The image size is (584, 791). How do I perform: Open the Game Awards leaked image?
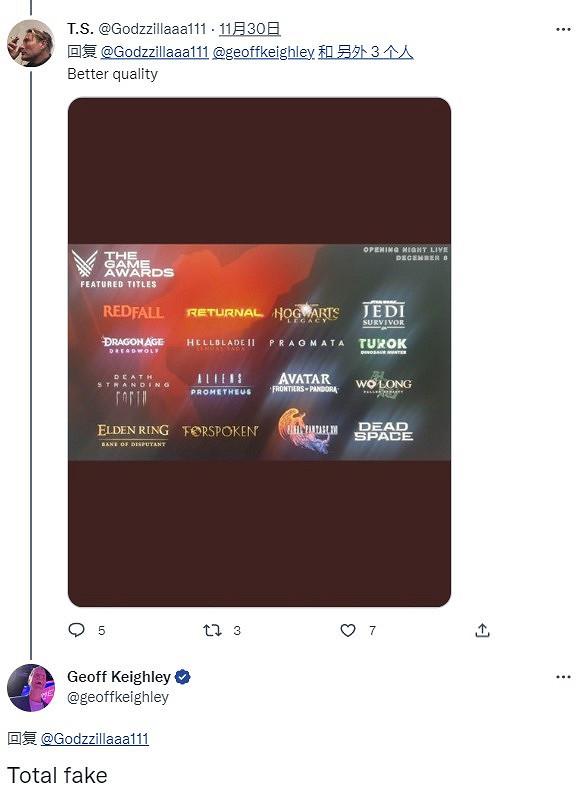pos(259,352)
